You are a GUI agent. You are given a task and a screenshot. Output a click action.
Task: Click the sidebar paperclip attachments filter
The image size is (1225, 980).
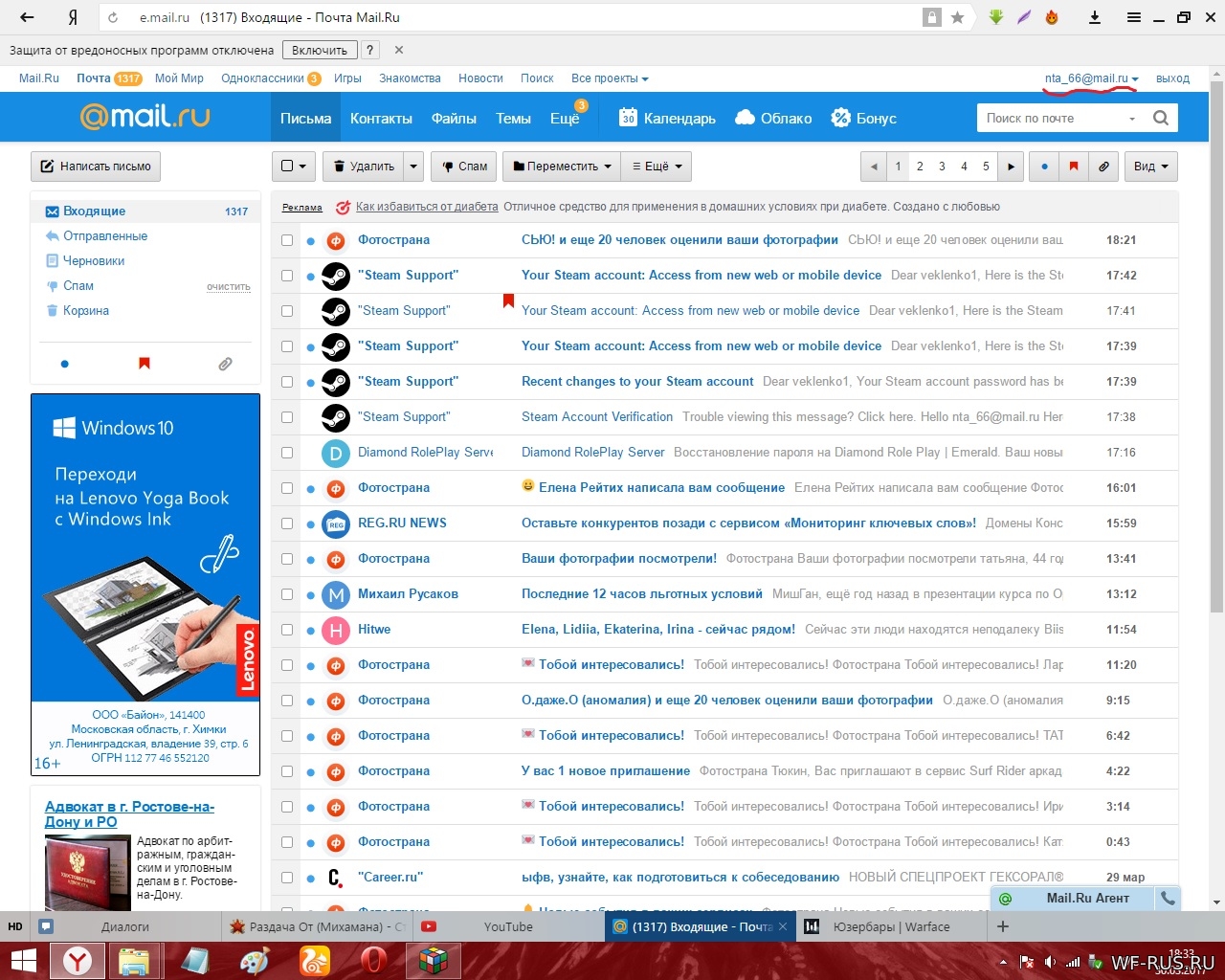coord(225,364)
